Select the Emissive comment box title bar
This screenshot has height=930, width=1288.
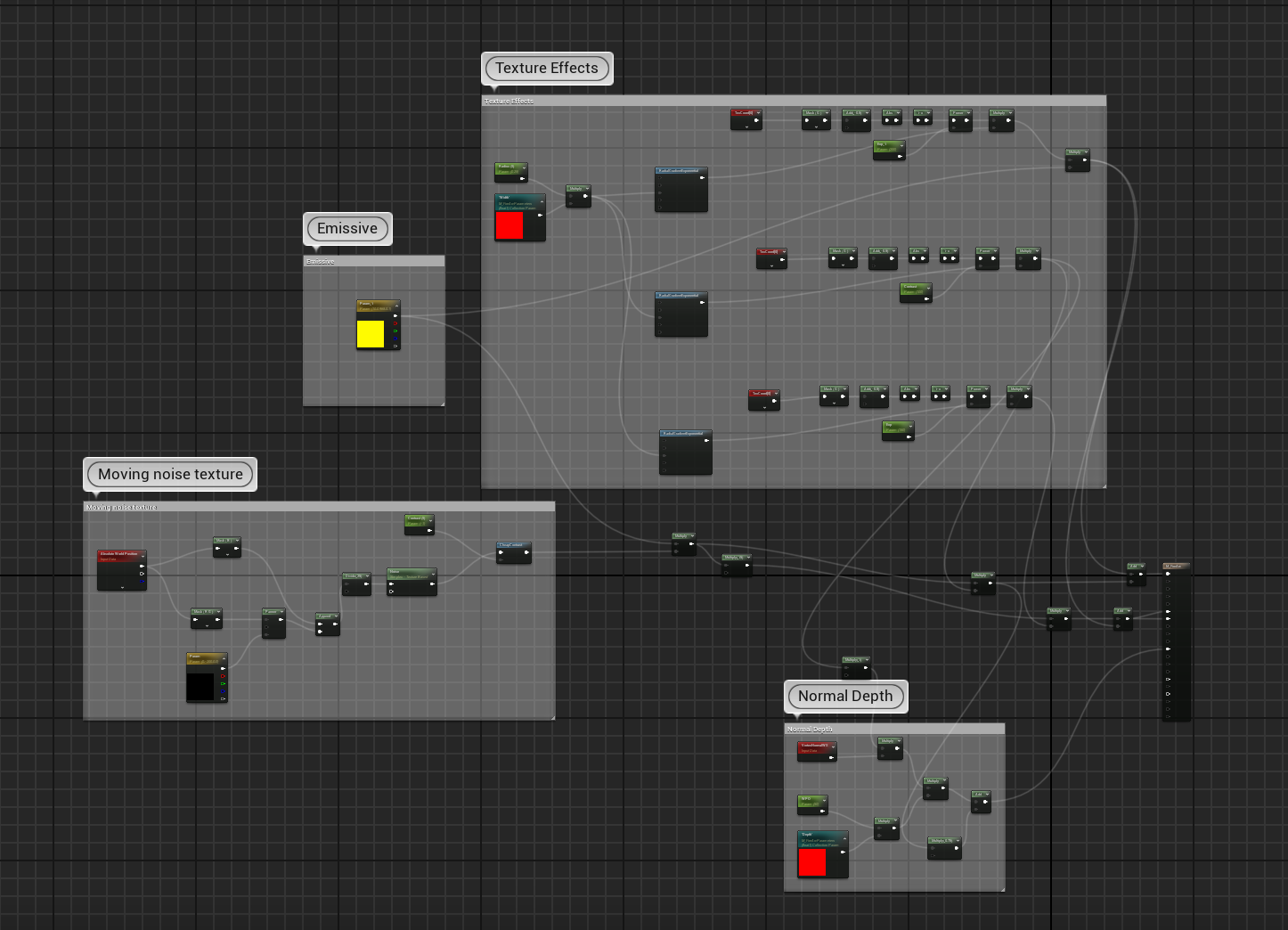373,261
